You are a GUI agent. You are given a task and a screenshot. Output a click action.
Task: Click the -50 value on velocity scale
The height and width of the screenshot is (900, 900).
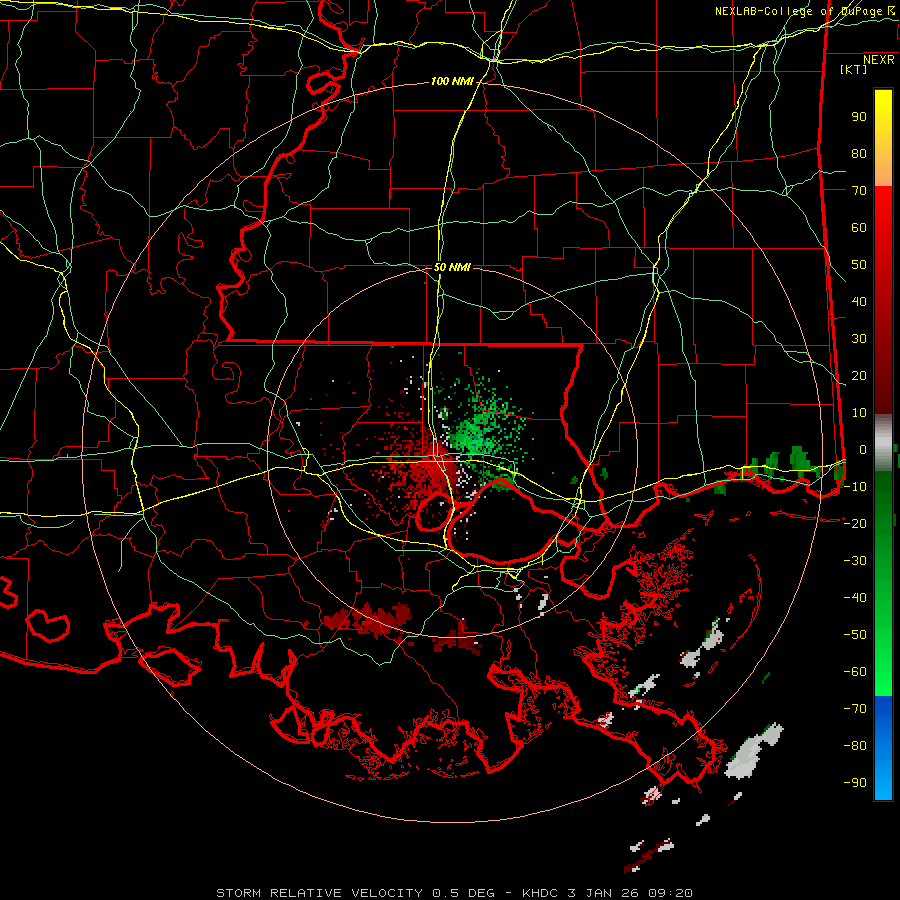coord(855,634)
